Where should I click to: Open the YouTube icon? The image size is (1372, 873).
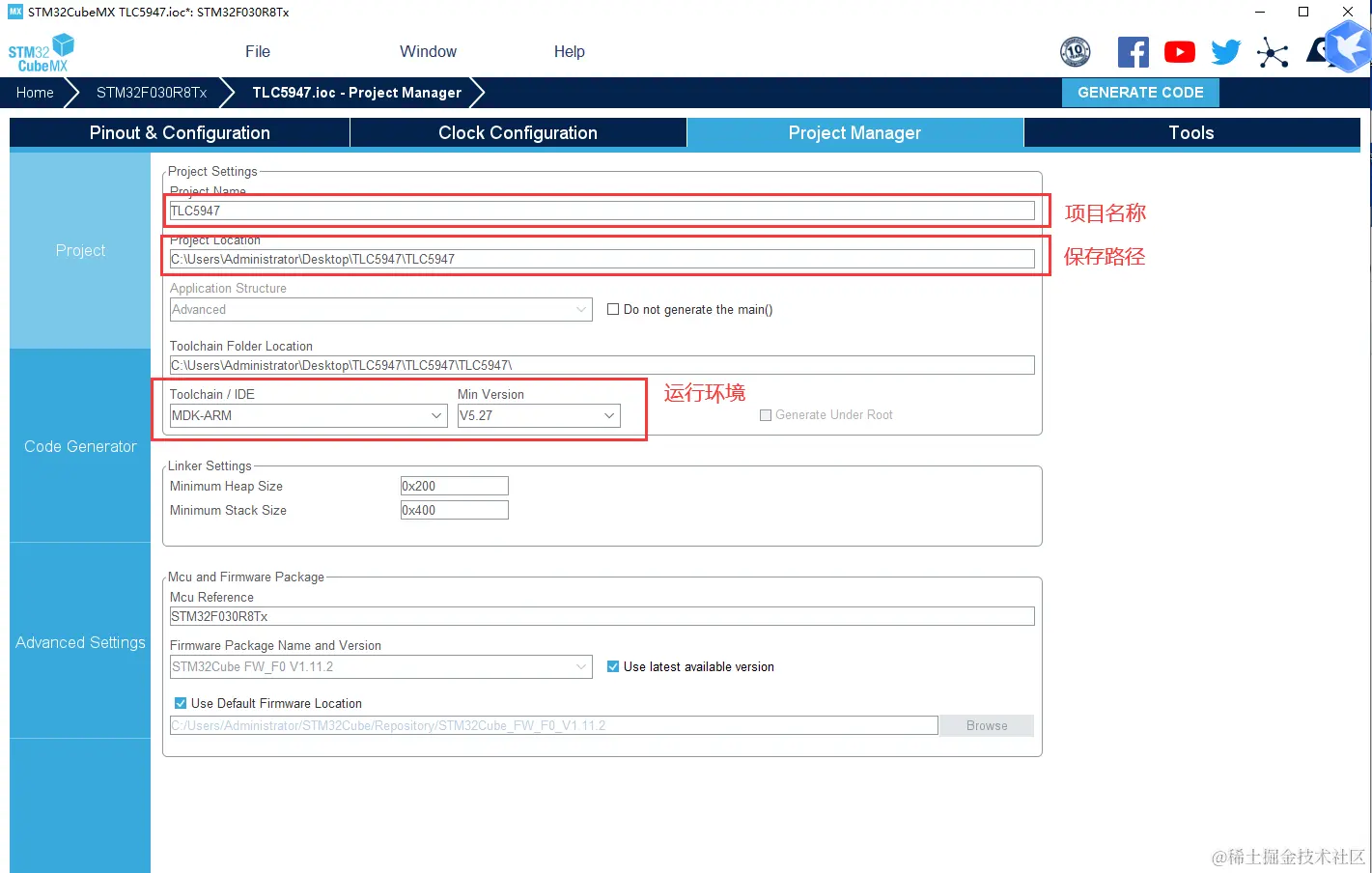tap(1180, 52)
